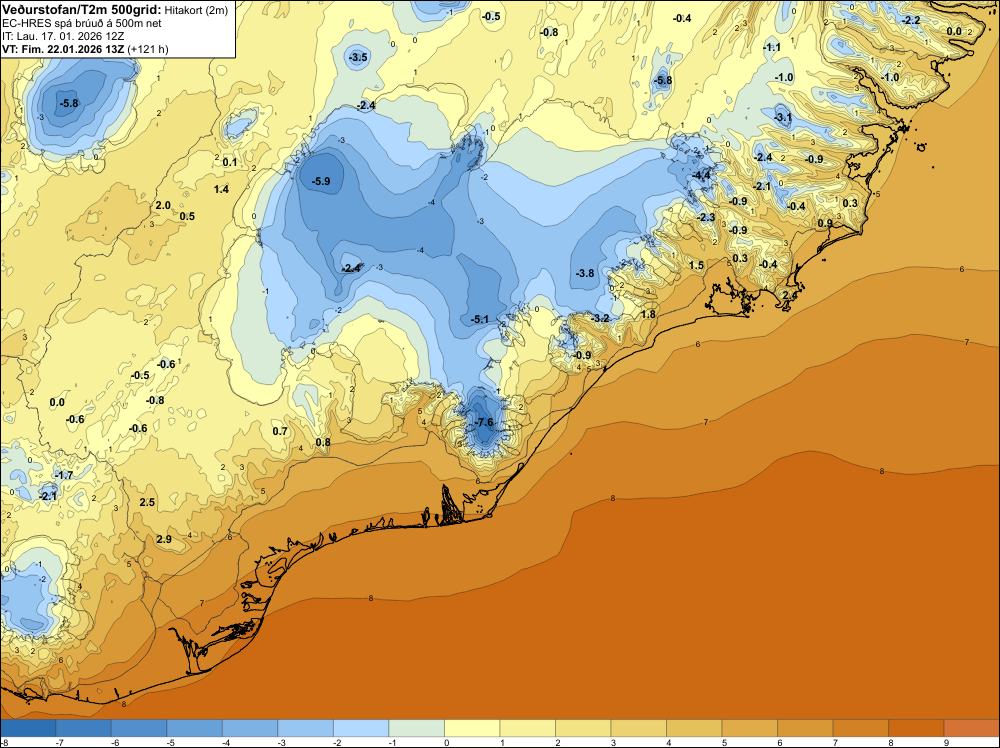Click the 1.5 temperature label
This screenshot has width=1000, height=748.
point(696,265)
